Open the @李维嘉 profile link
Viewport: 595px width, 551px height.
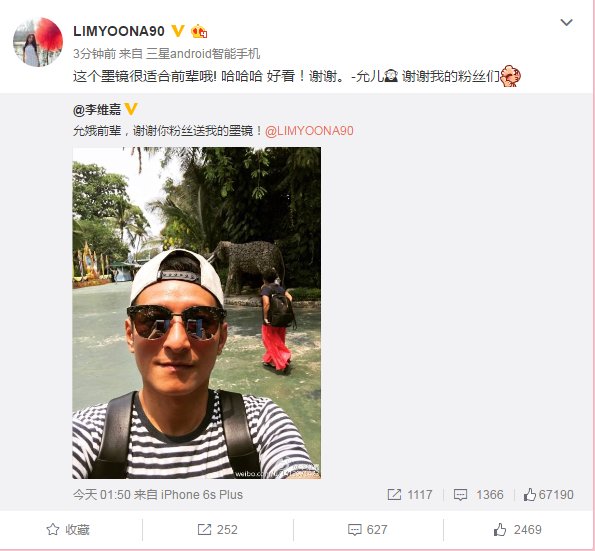pos(97,110)
